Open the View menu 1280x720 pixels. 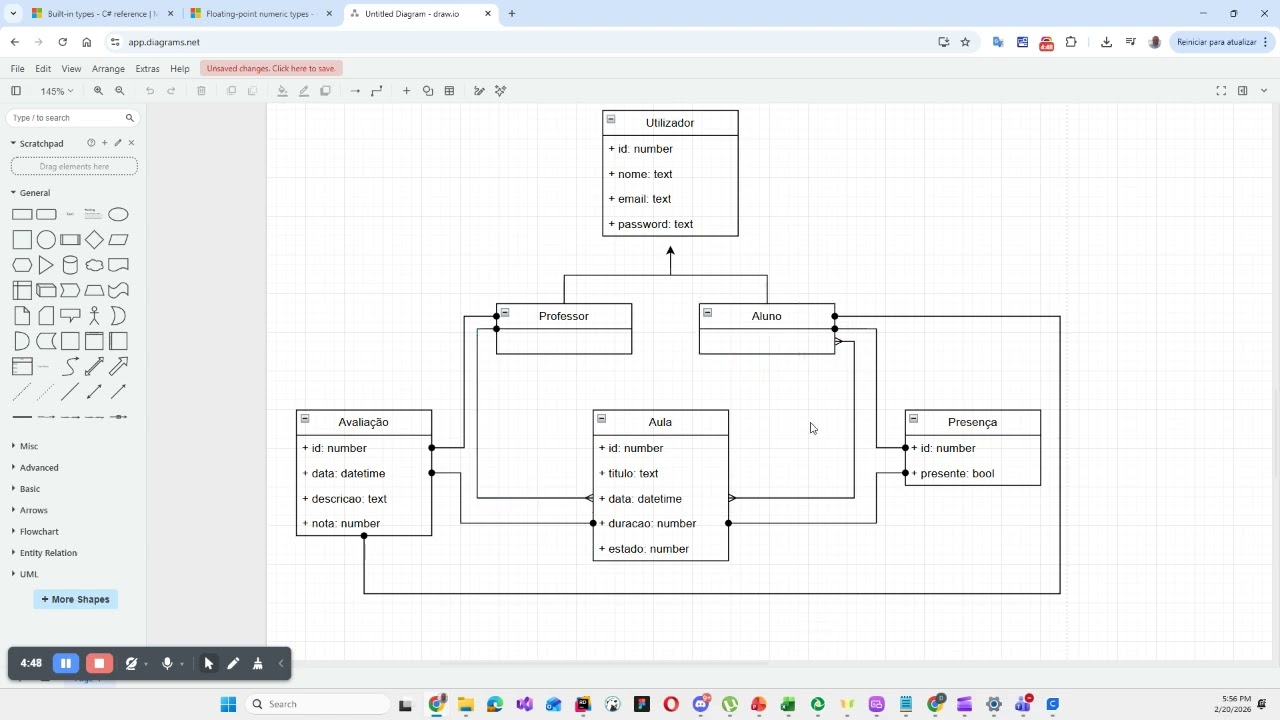pyautogui.click(x=71, y=69)
